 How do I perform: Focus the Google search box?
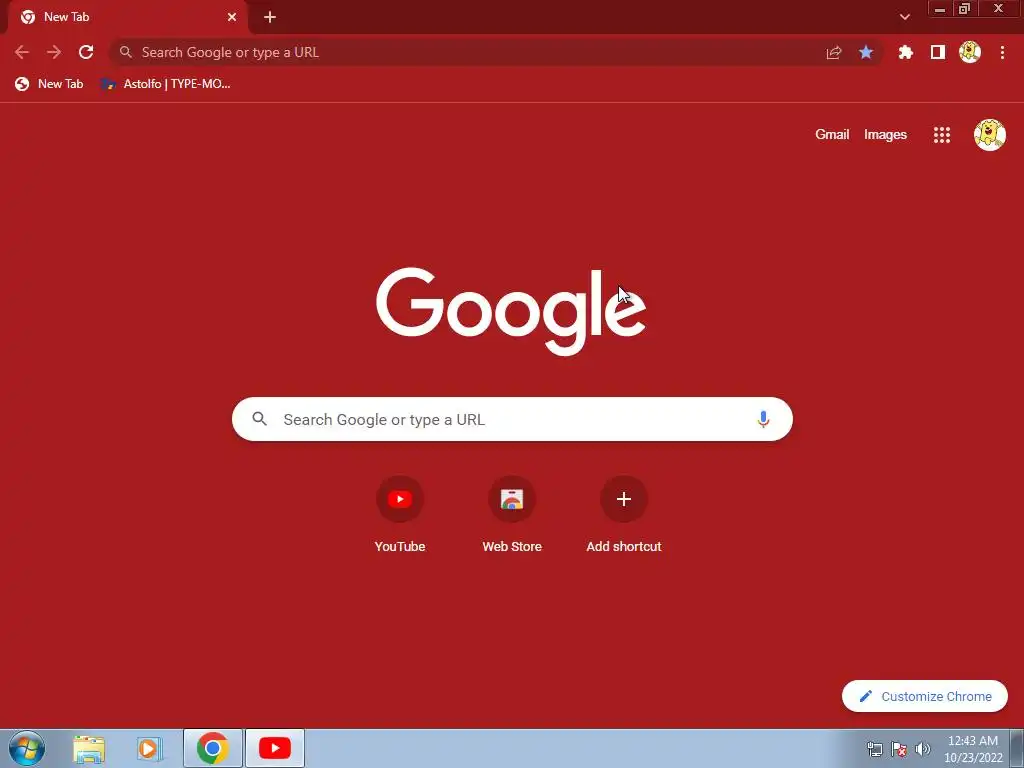click(x=512, y=419)
